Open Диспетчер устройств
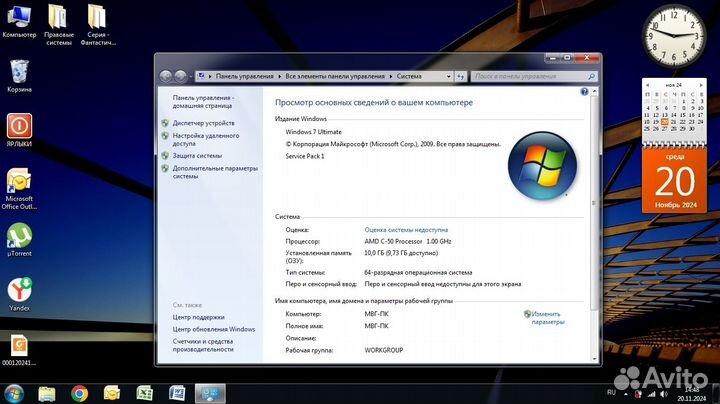Image resolution: width=720 pixels, height=404 pixels. [203, 123]
